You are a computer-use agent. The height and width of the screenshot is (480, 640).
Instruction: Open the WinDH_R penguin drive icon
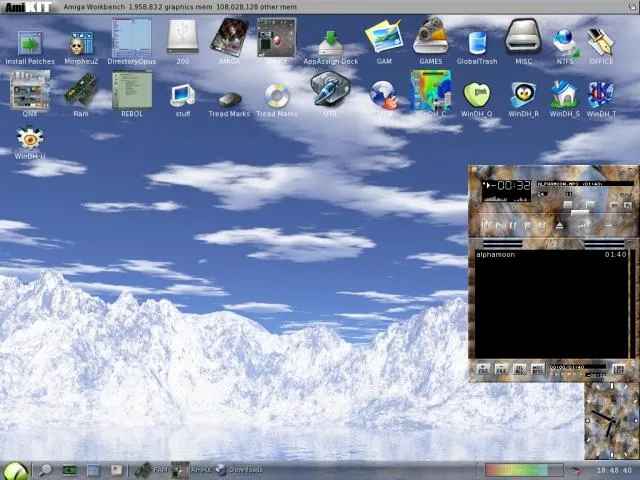pyautogui.click(x=523, y=96)
